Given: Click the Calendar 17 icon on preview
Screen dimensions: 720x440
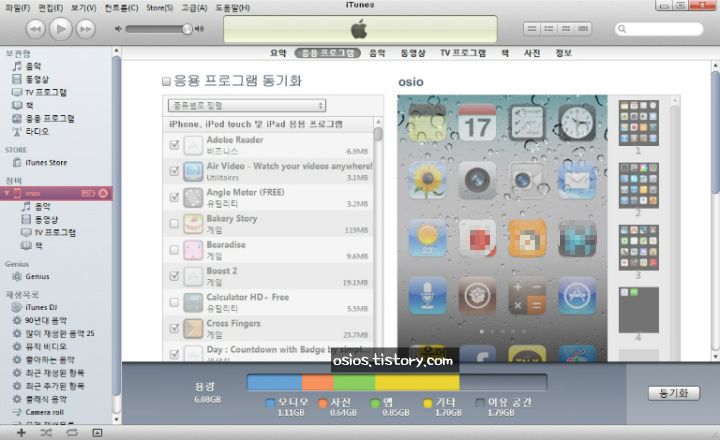Looking at the screenshot, I should tap(477, 123).
